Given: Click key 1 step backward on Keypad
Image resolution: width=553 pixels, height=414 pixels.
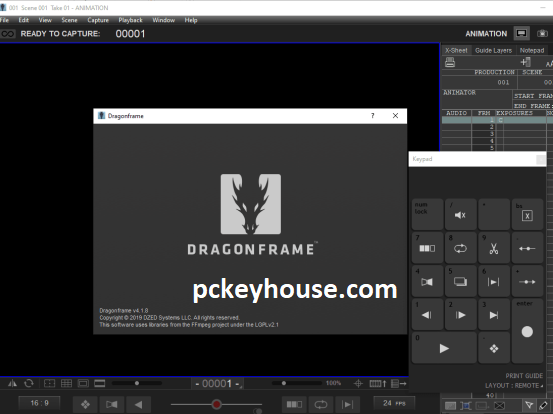Looking at the screenshot, I should pos(427,314).
